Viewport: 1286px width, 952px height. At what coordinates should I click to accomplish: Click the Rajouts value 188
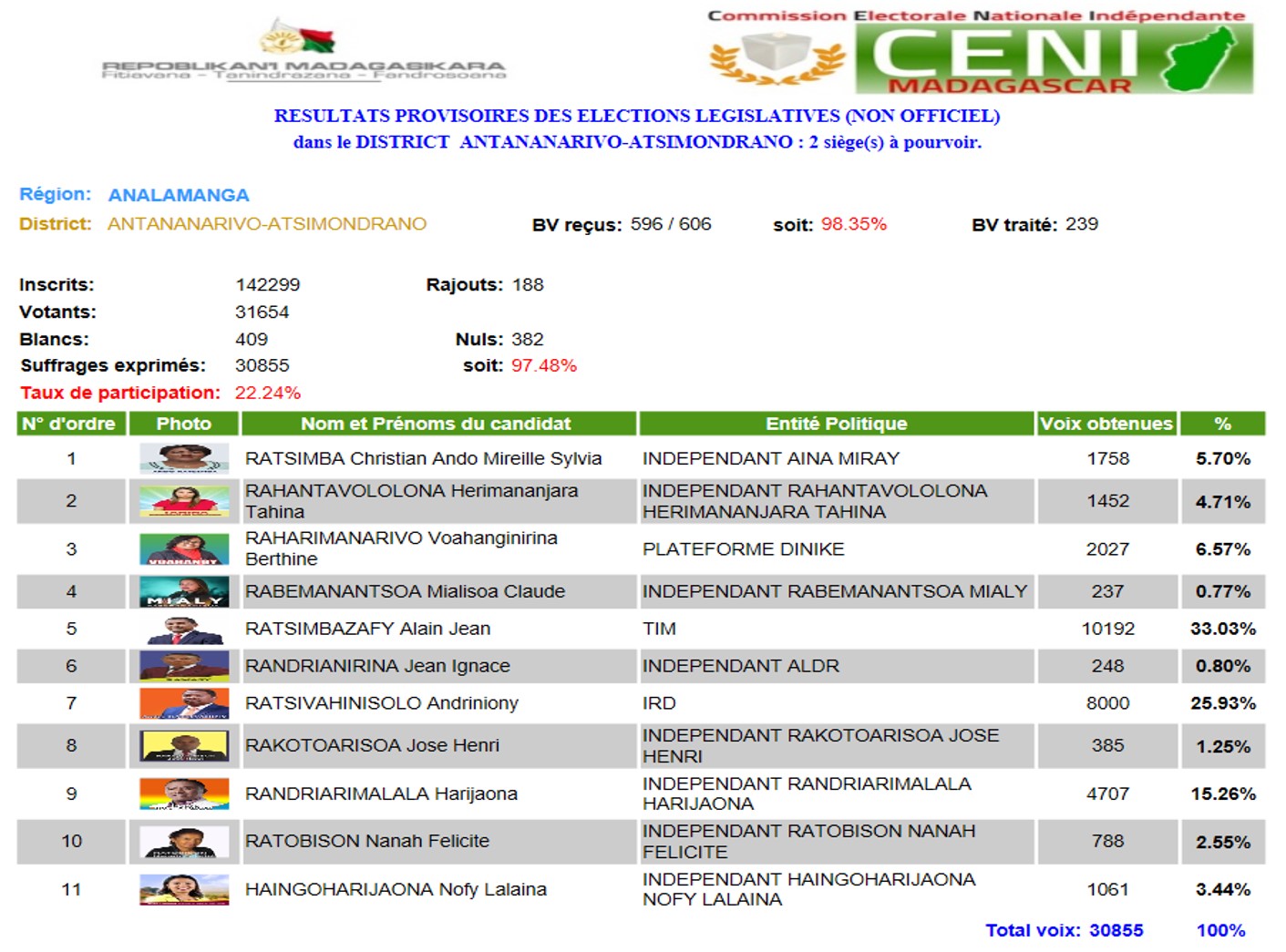click(528, 284)
